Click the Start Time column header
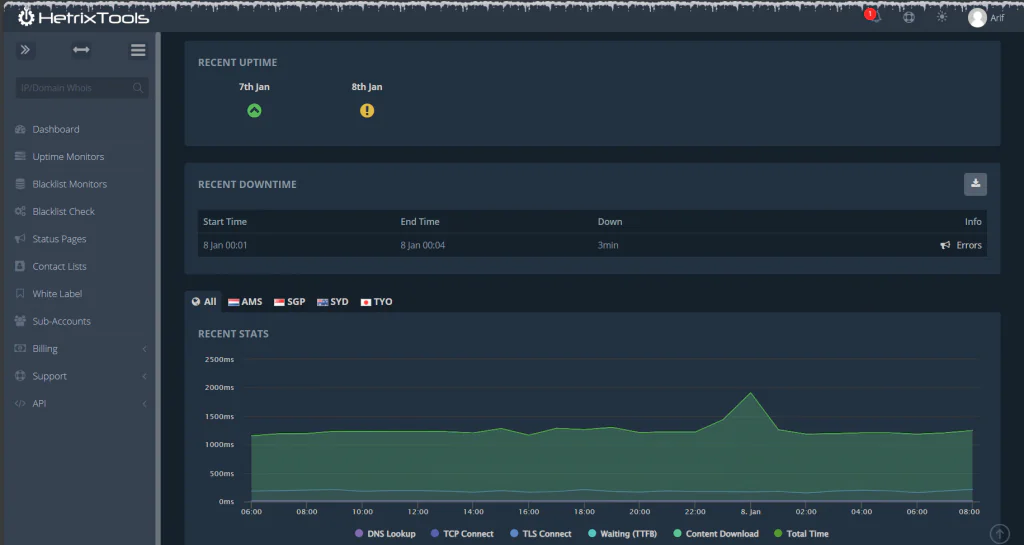Image resolution: width=1024 pixels, height=545 pixels. pos(225,222)
